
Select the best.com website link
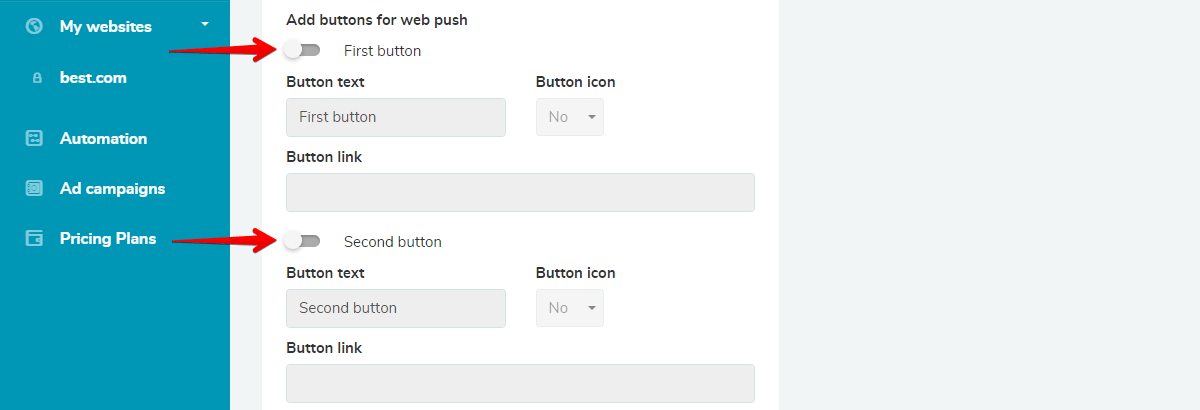pyautogui.click(x=93, y=77)
